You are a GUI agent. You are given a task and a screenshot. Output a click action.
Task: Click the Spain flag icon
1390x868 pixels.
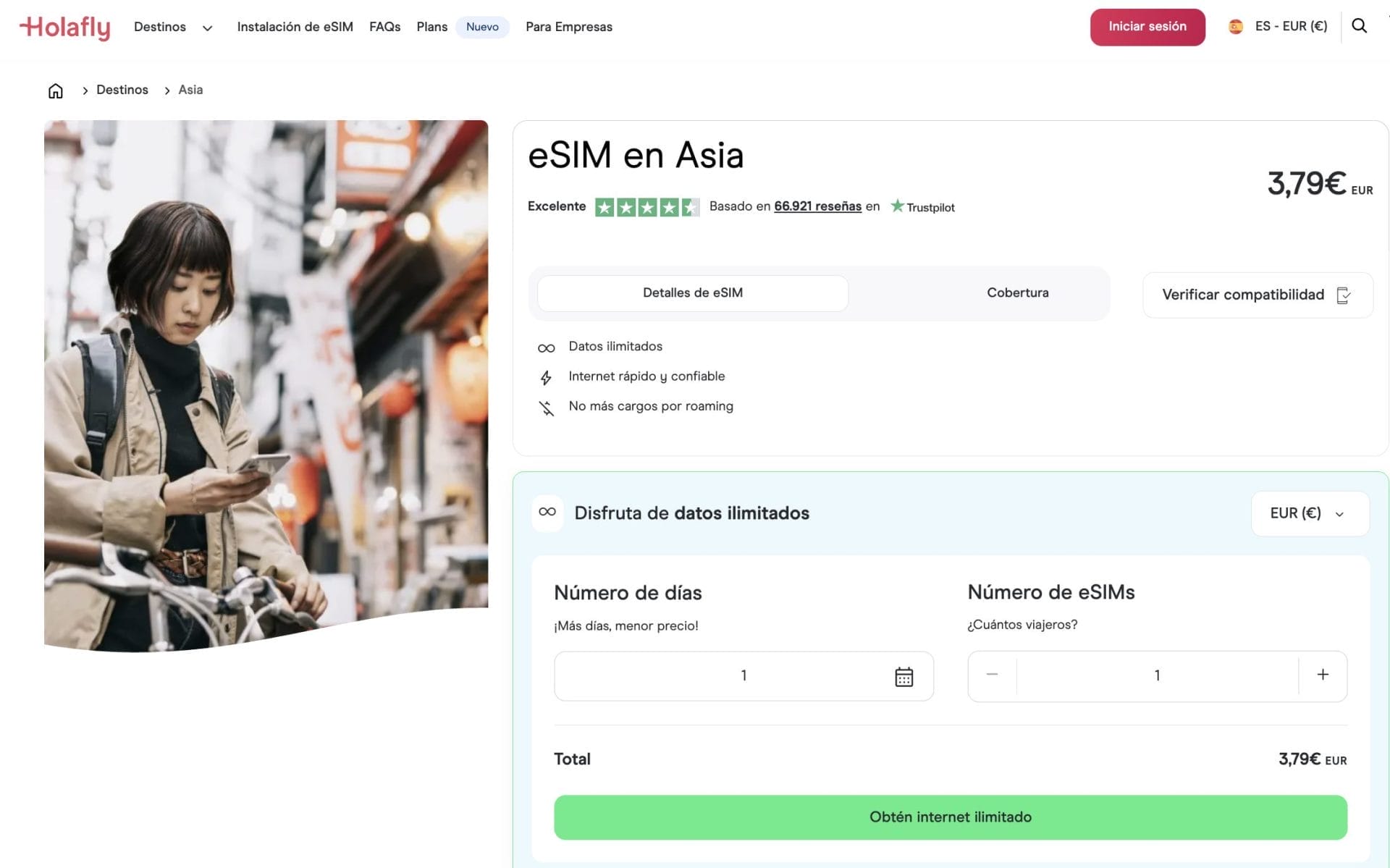(x=1236, y=27)
